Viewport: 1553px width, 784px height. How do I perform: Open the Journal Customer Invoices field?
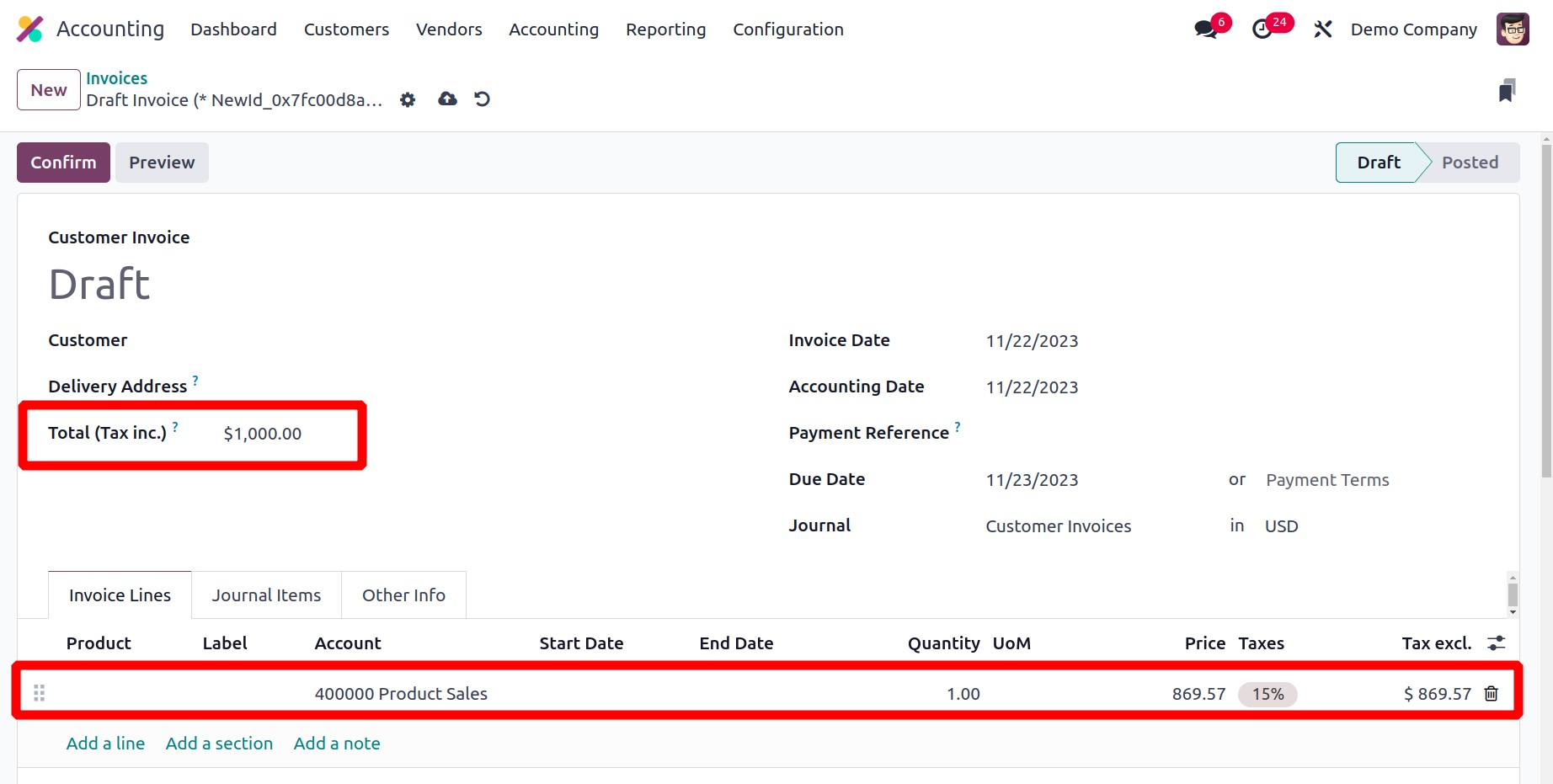pos(1058,526)
